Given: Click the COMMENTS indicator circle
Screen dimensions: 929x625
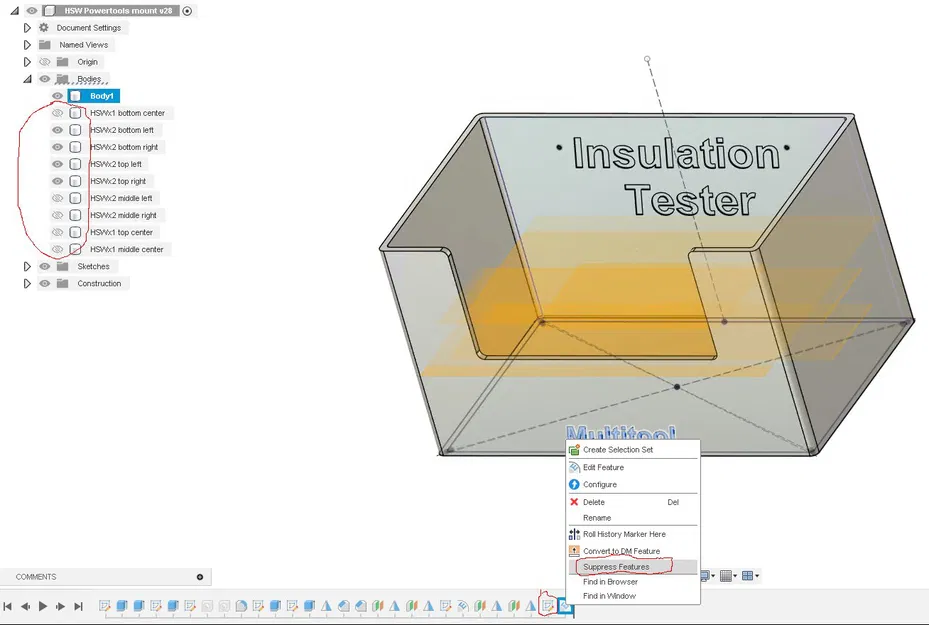Looking at the screenshot, I should [199, 576].
